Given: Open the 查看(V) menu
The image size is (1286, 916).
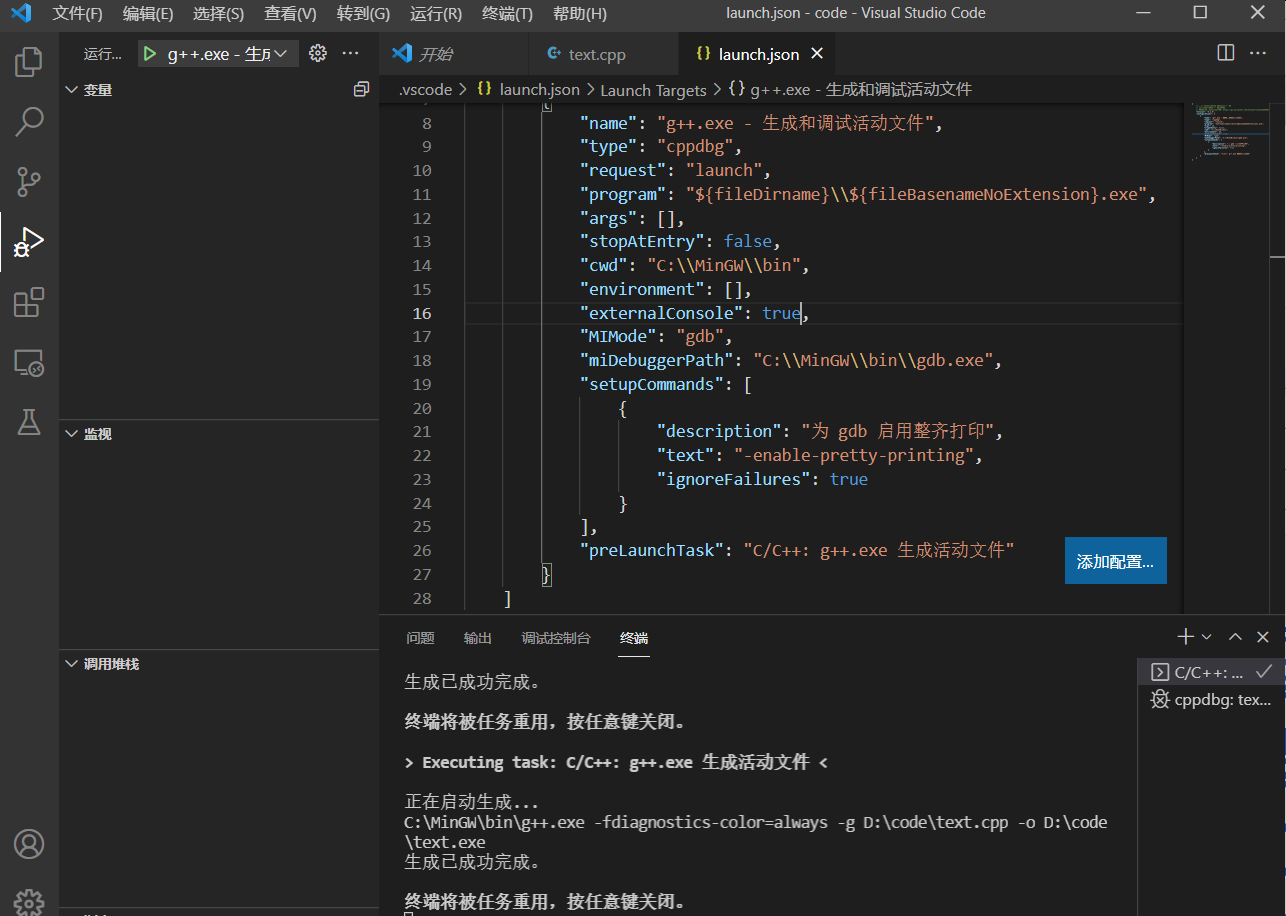Looking at the screenshot, I should pyautogui.click(x=291, y=13).
